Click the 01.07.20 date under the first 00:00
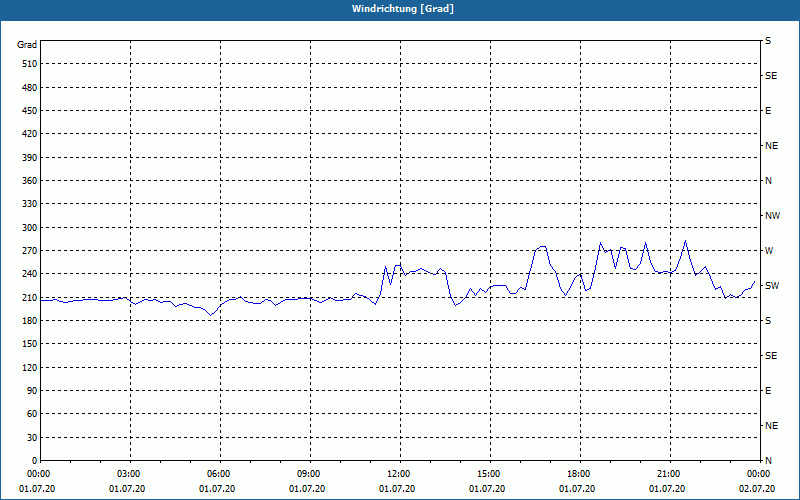The width and height of the screenshot is (800, 500). (37, 489)
